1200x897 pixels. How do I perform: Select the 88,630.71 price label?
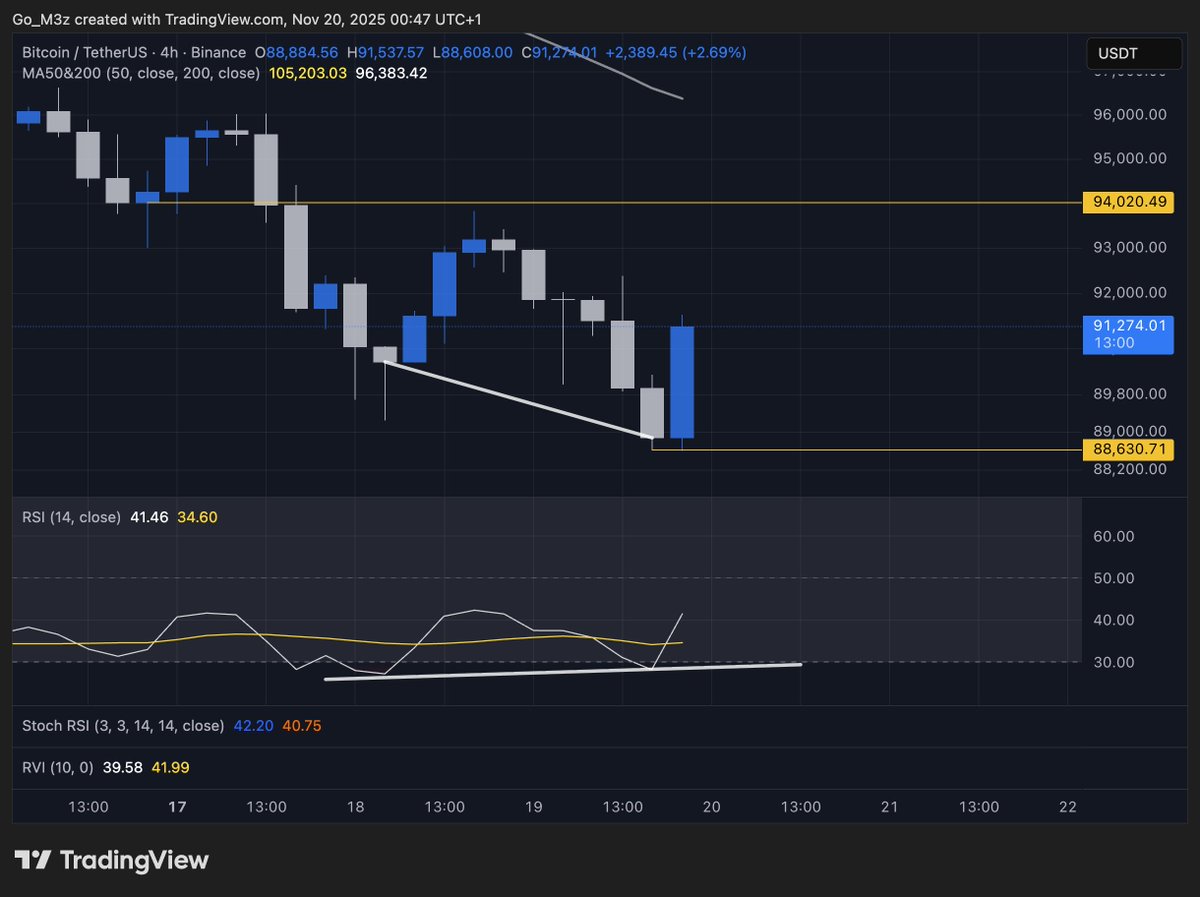[x=1129, y=450]
